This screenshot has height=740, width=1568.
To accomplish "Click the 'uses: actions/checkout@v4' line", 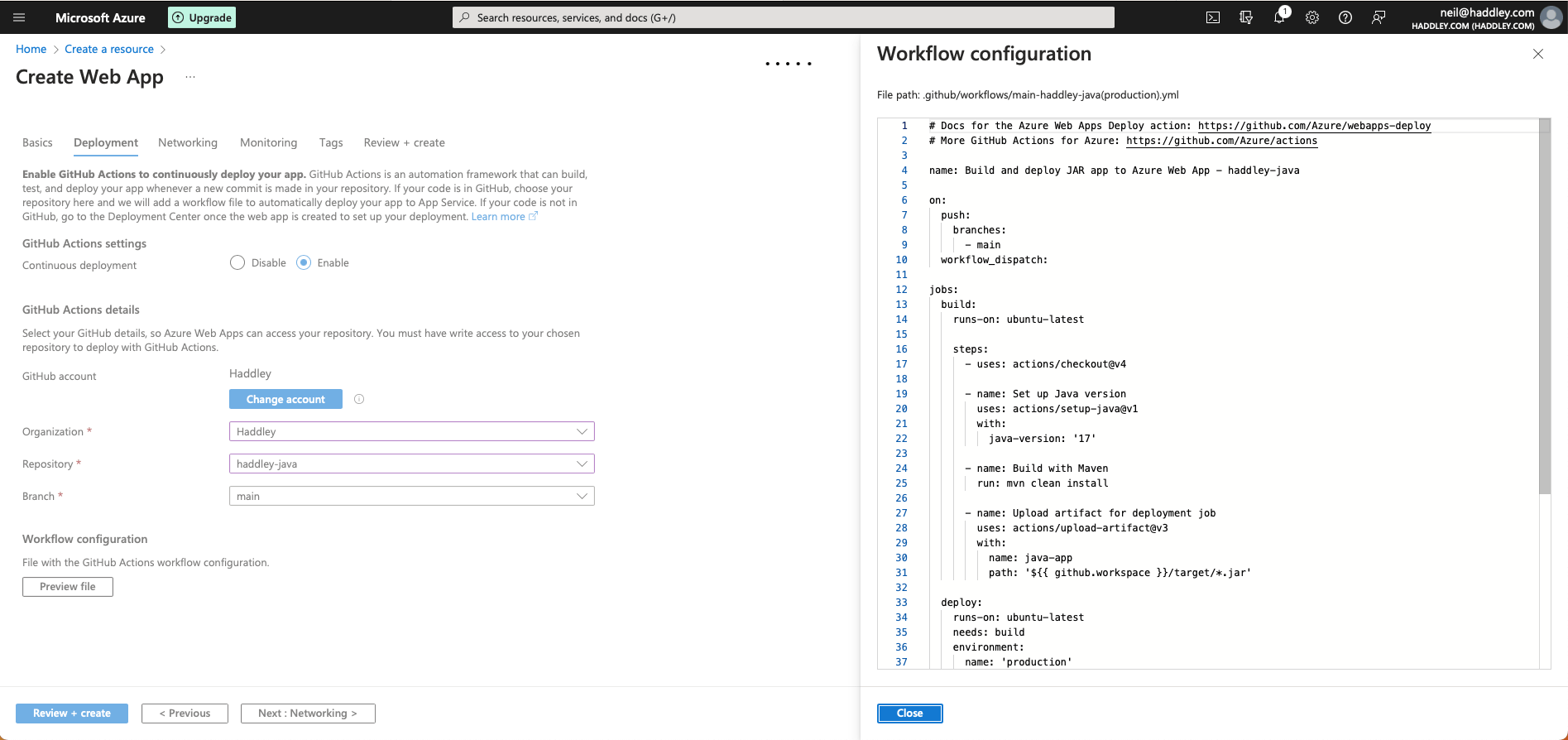I will tap(1046, 364).
